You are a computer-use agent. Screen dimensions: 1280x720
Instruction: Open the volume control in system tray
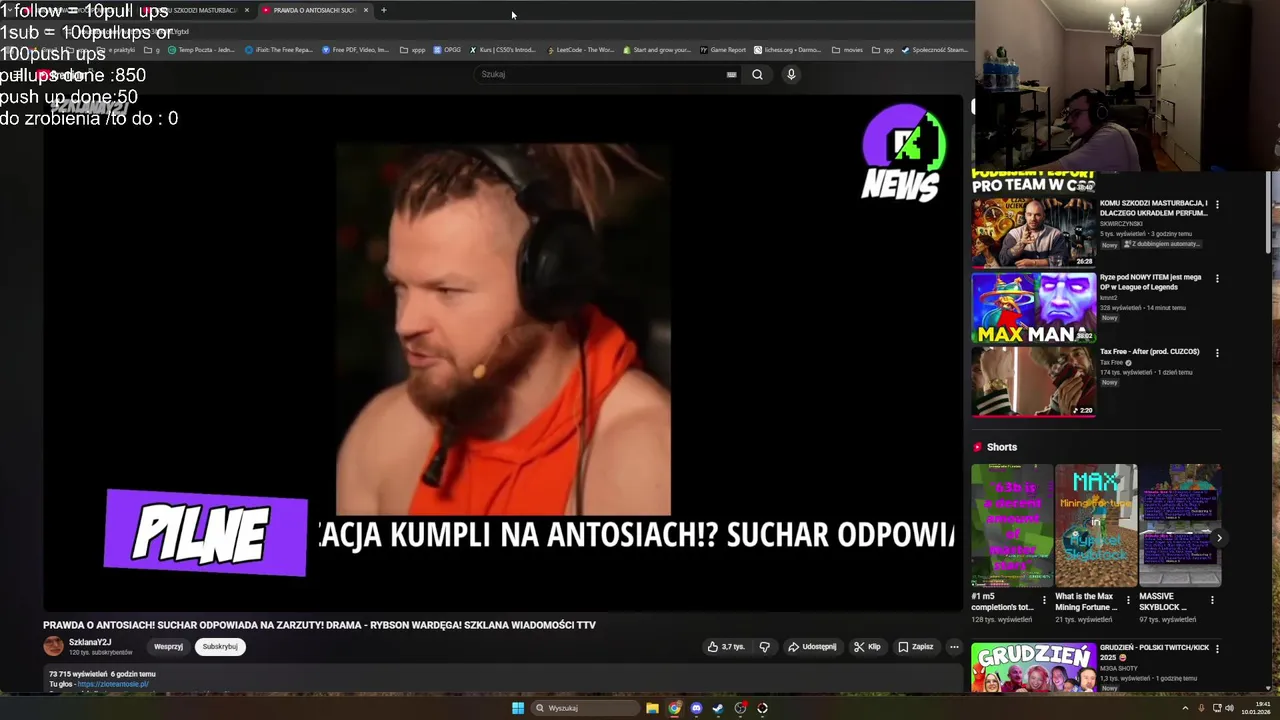click(x=1229, y=708)
